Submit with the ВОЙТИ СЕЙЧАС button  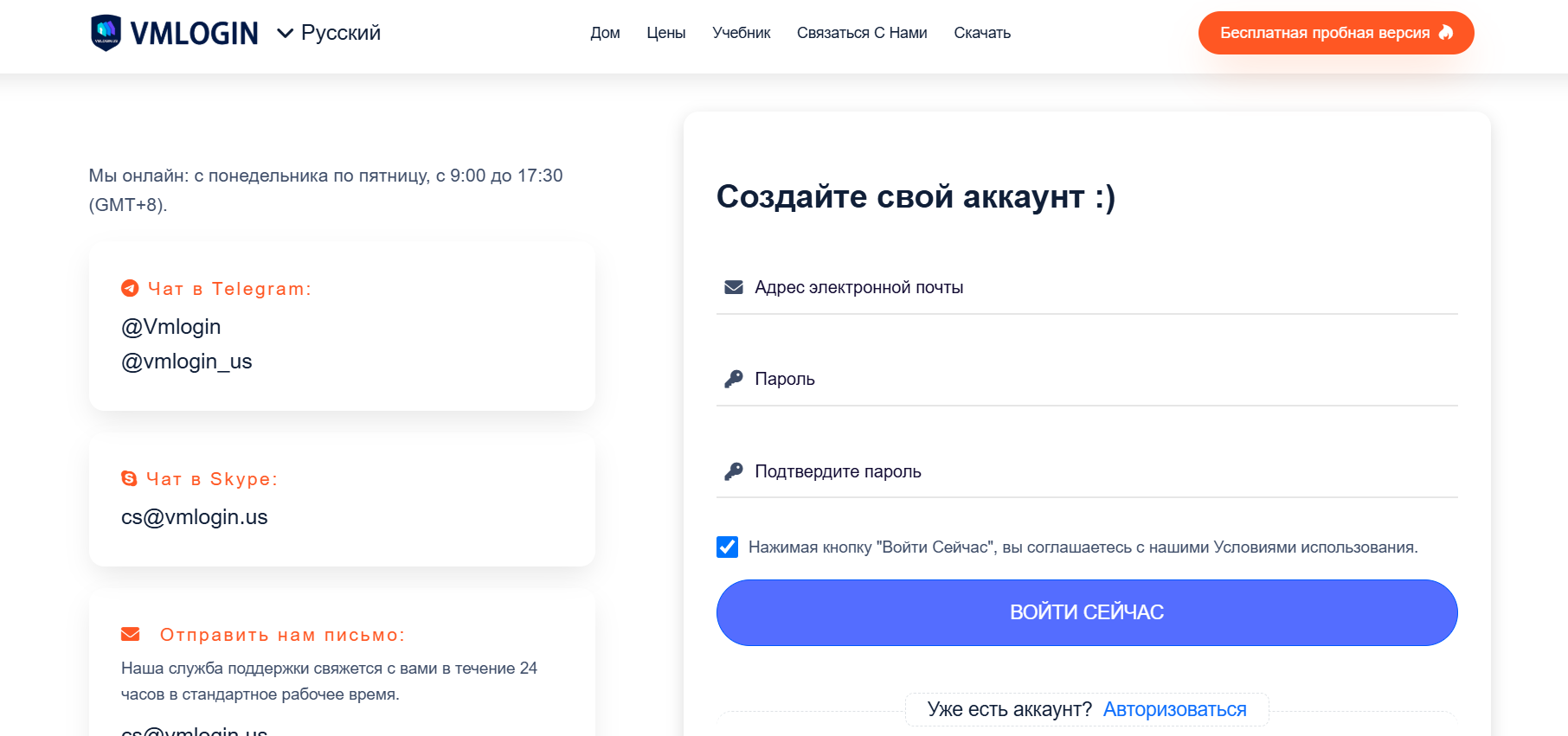[x=1087, y=612]
